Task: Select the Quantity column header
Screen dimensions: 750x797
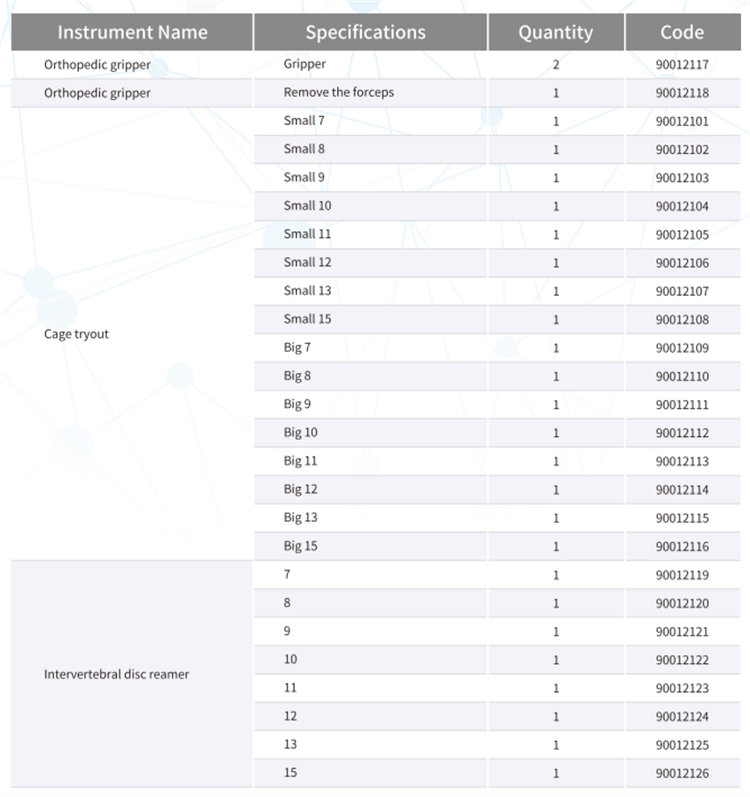Action: coord(555,32)
